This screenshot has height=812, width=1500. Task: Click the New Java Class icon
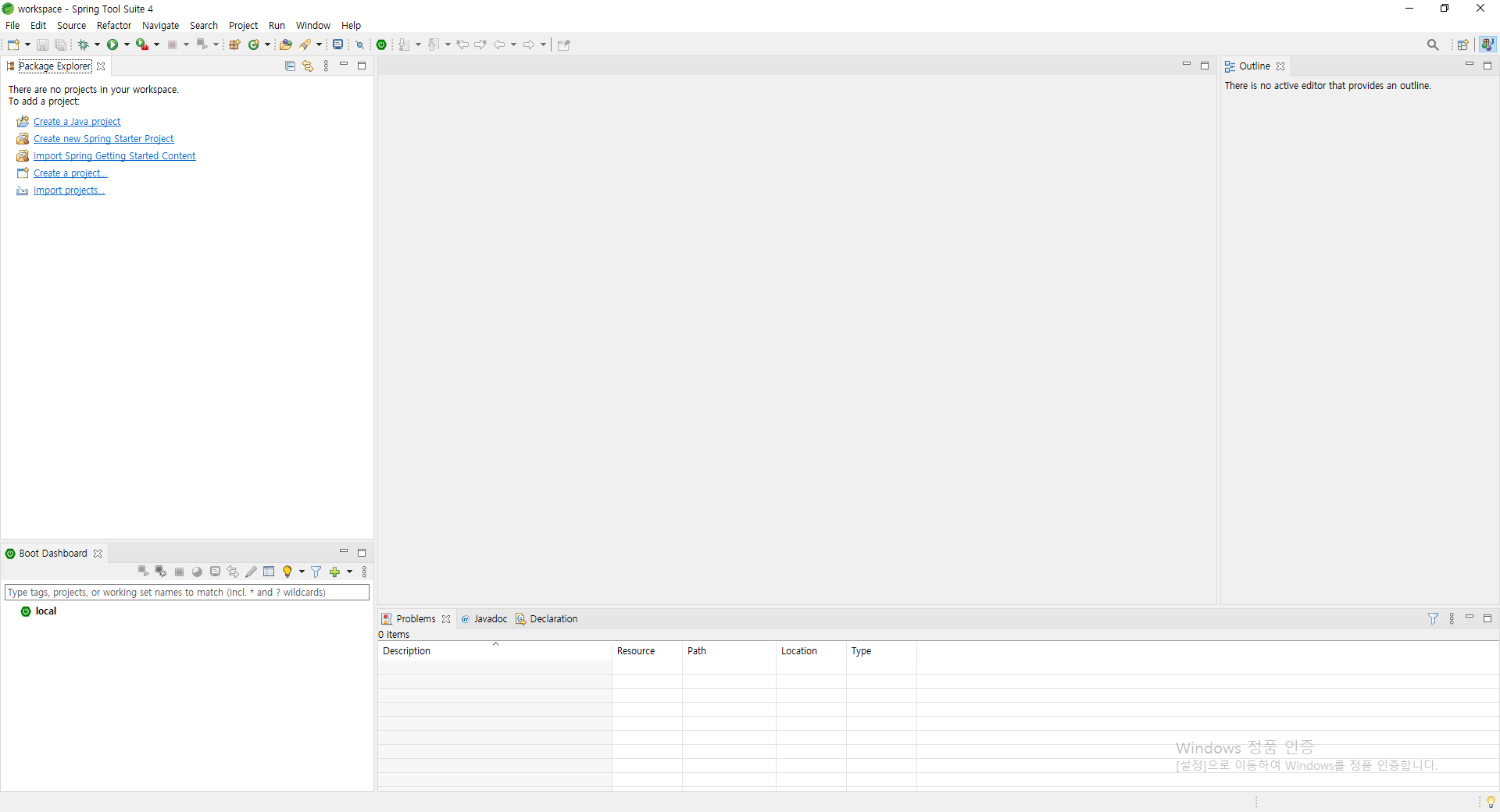[x=253, y=45]
